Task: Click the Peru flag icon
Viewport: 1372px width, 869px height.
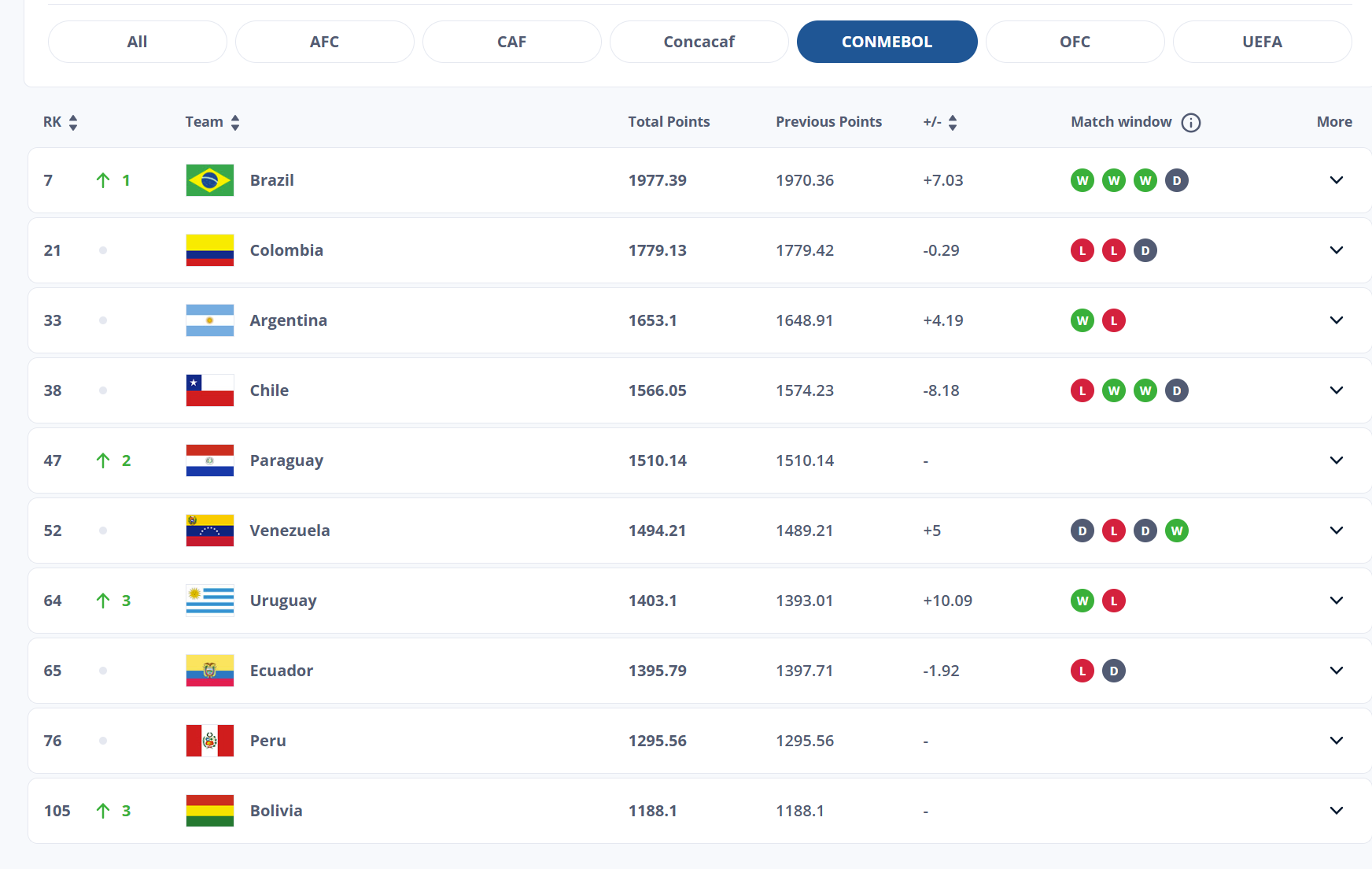Action: (x=209, y=741)
